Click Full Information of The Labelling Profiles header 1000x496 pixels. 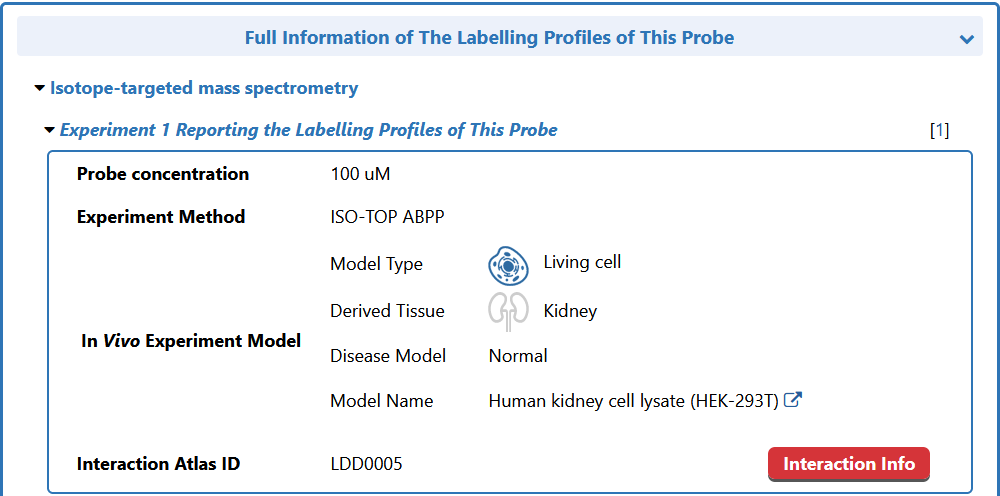pyautogui.click(x=489, y=38)
